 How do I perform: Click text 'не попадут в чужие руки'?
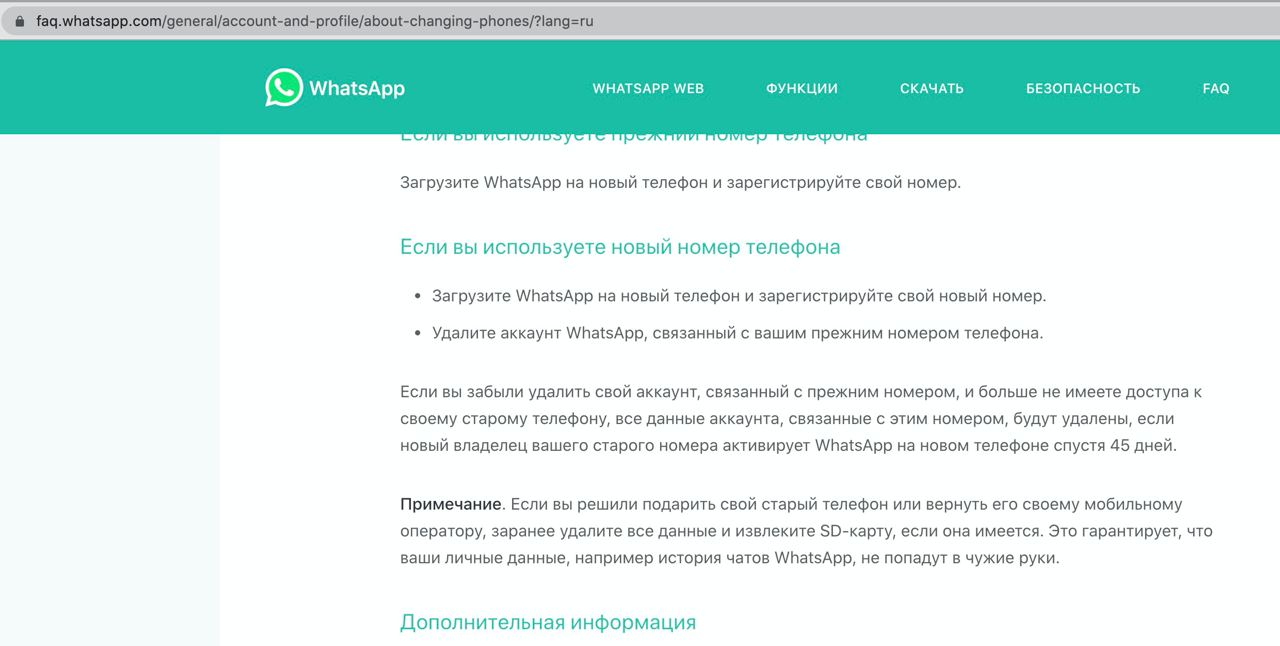[957, 559]
